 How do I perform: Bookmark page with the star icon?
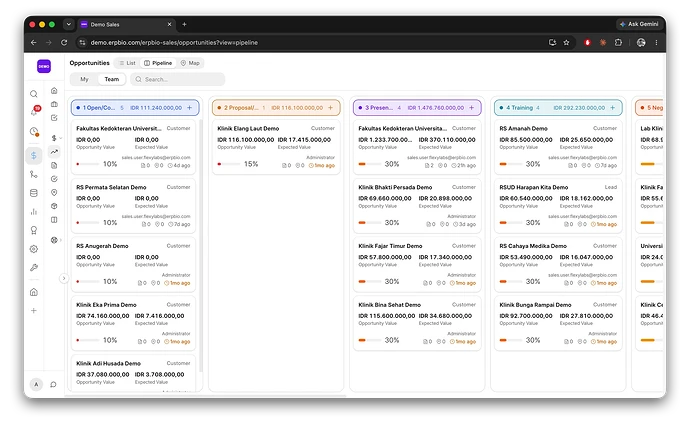[566, 43]
